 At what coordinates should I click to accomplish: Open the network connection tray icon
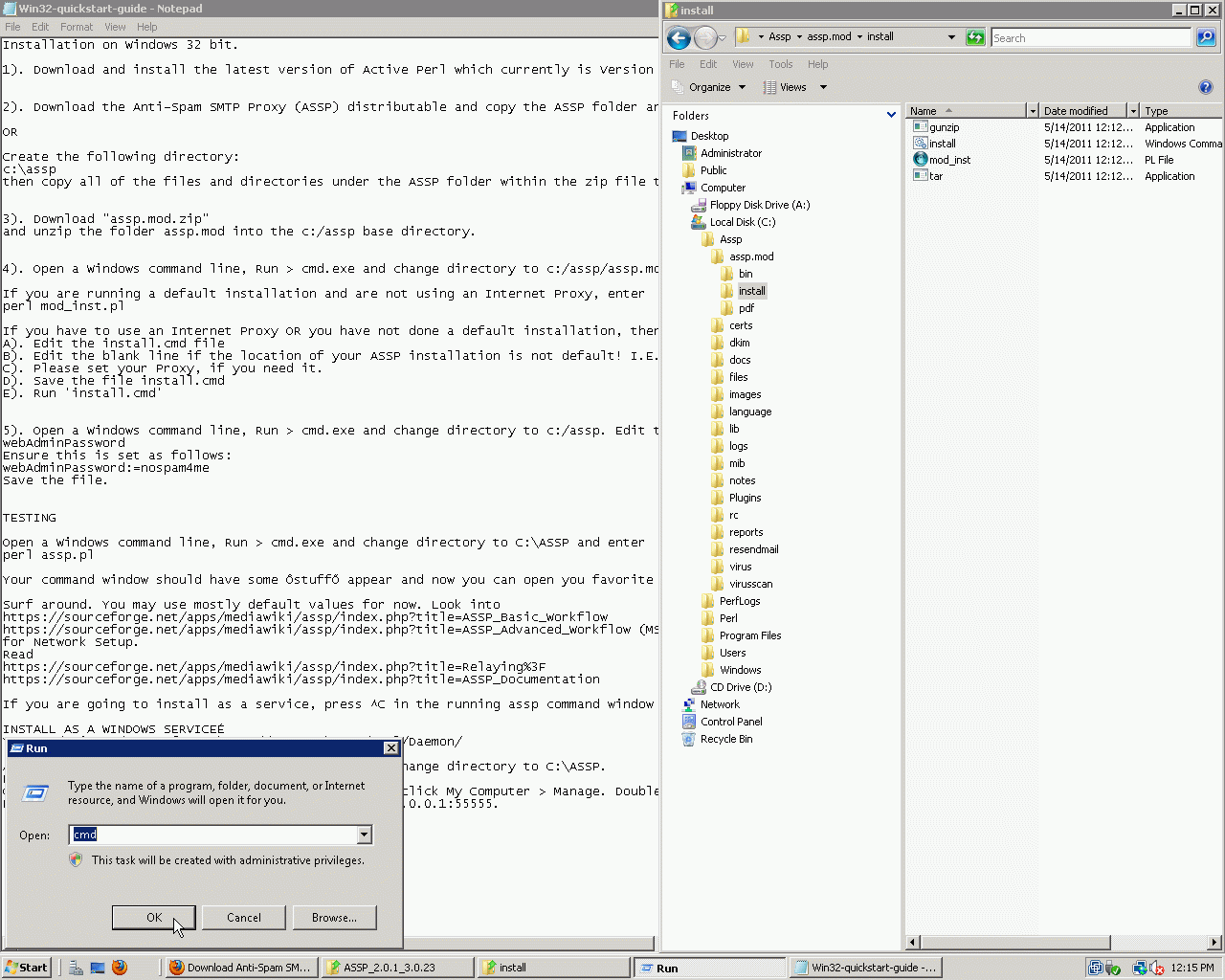1140,968
